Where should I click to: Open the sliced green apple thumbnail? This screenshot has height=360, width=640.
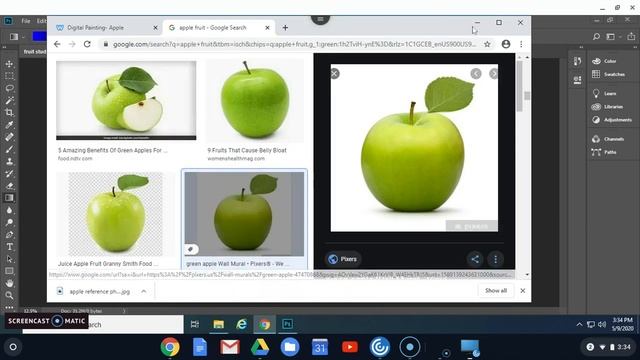(126, 100)
